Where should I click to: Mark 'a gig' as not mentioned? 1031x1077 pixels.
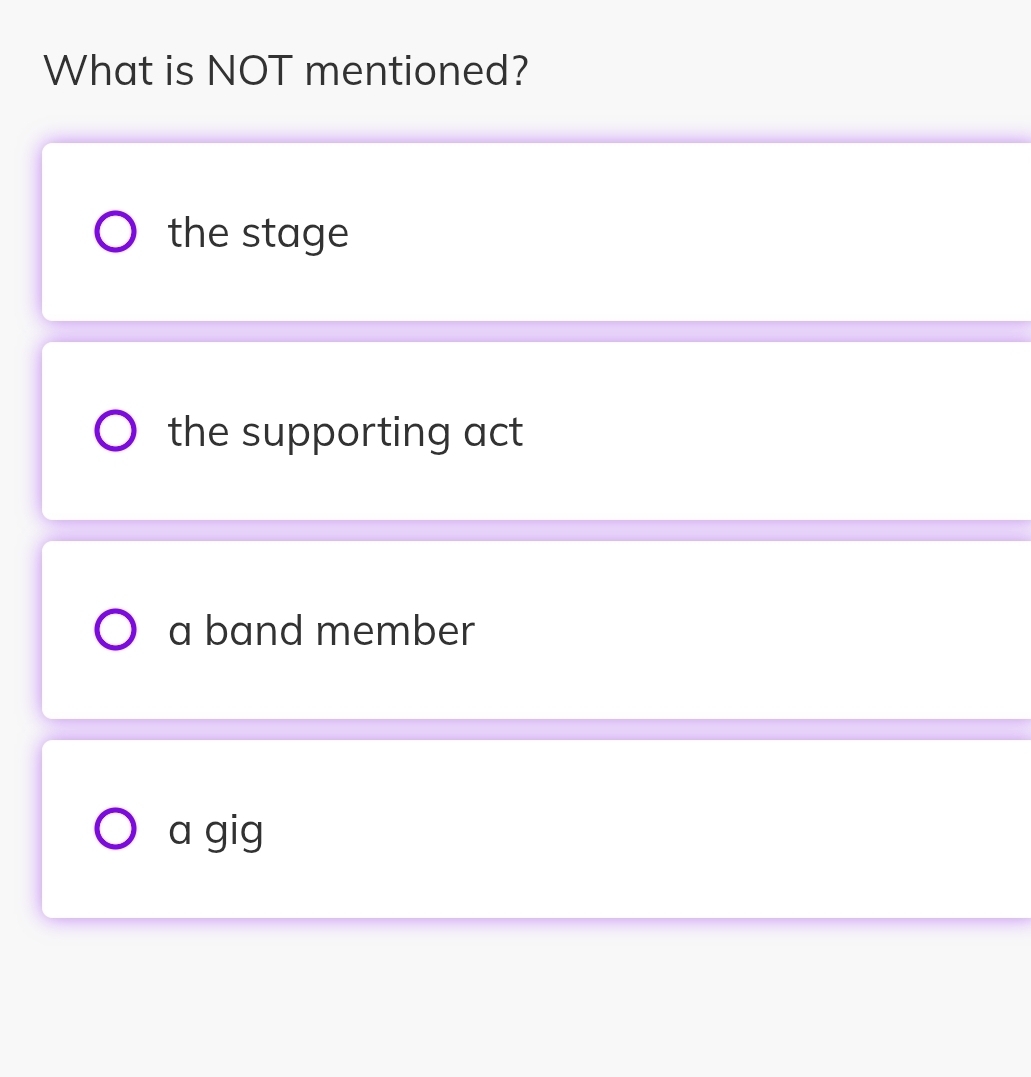115,829
